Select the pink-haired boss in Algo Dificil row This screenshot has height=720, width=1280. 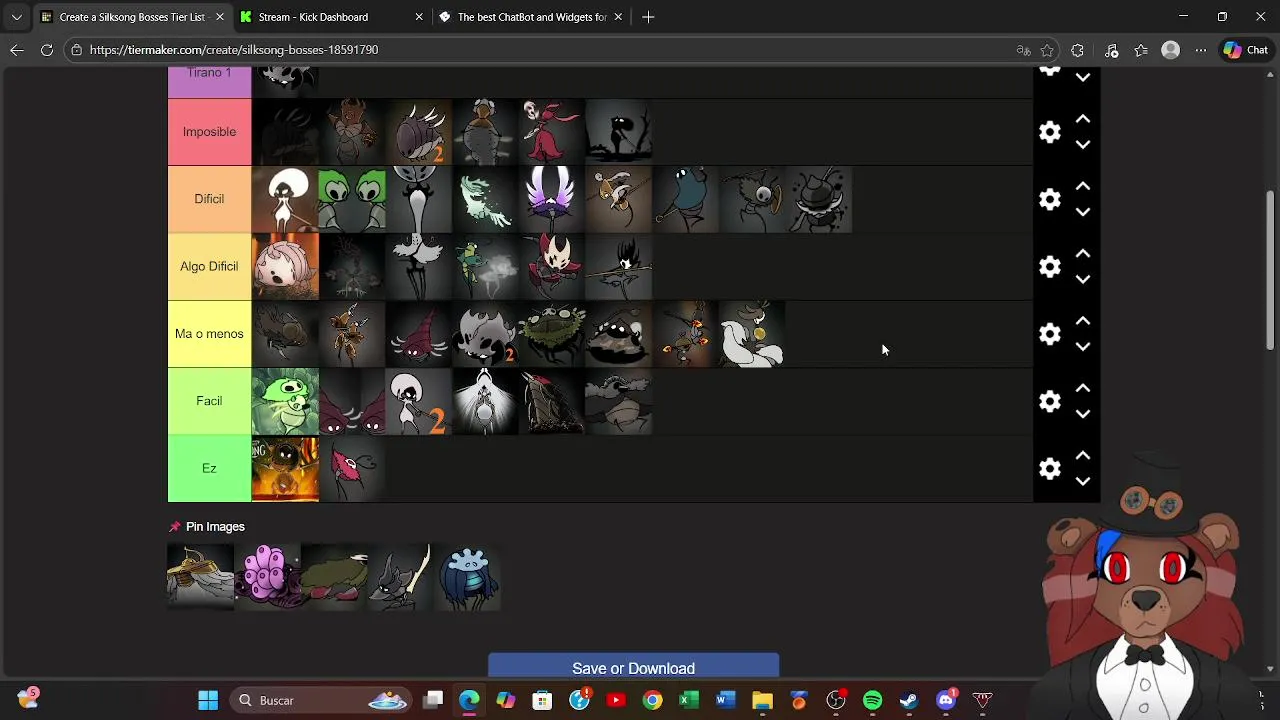[285, 267]
